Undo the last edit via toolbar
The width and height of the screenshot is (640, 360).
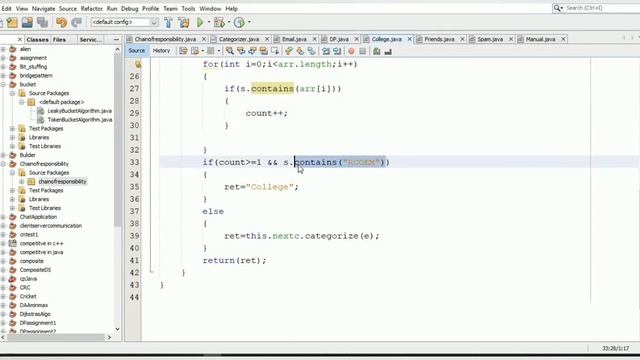tap(62, 22)
